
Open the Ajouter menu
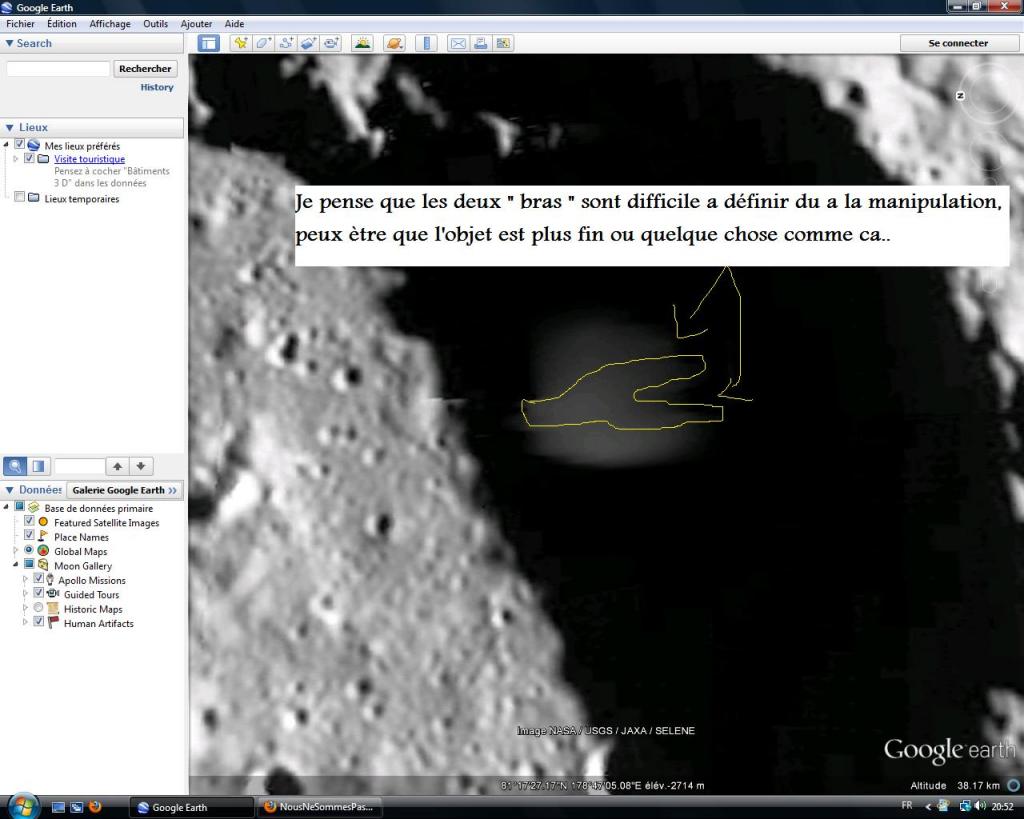tap(196, 24)
